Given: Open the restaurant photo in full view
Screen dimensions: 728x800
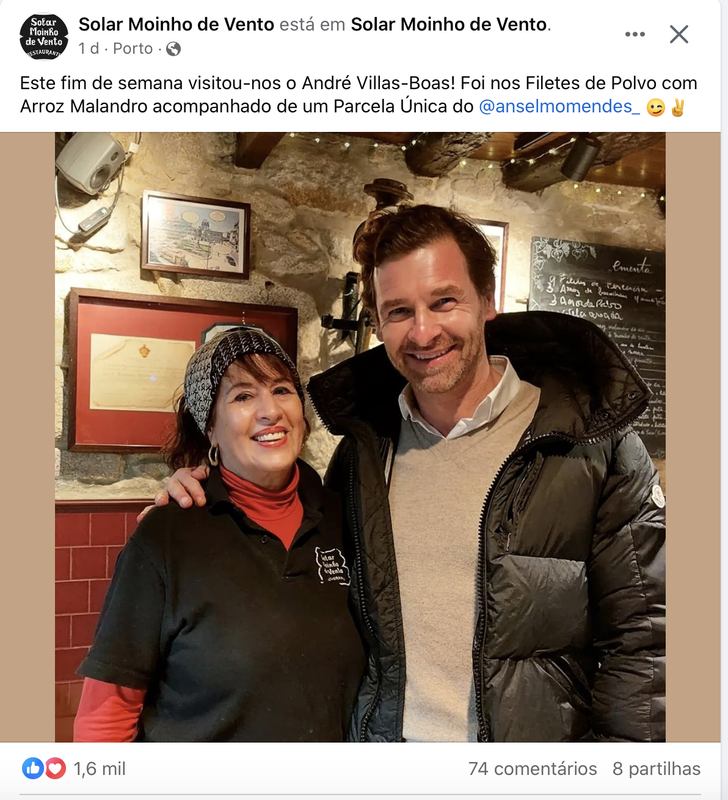Looking at the screenshot, I should pos(360,437).
